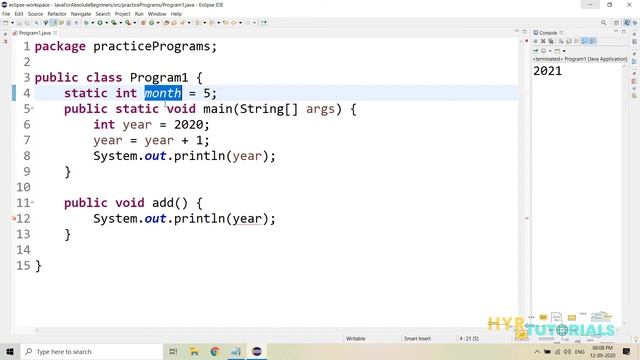Click the External Tools toolbar icon
Screen dimensions: 640x360
point(128,23)
